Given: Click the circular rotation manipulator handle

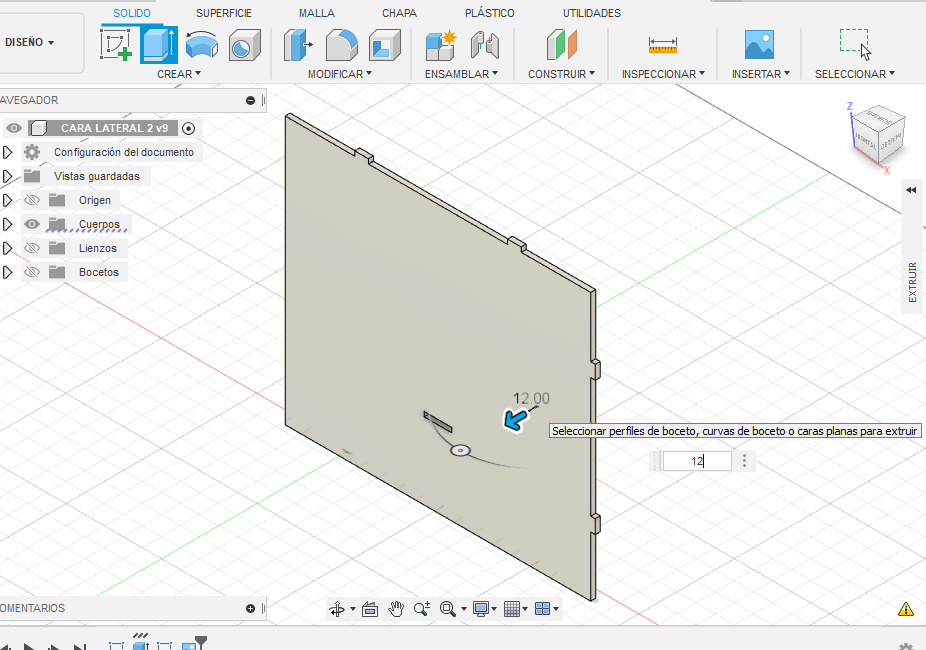Looking at the screenshot, I should [x=460, y=451].
